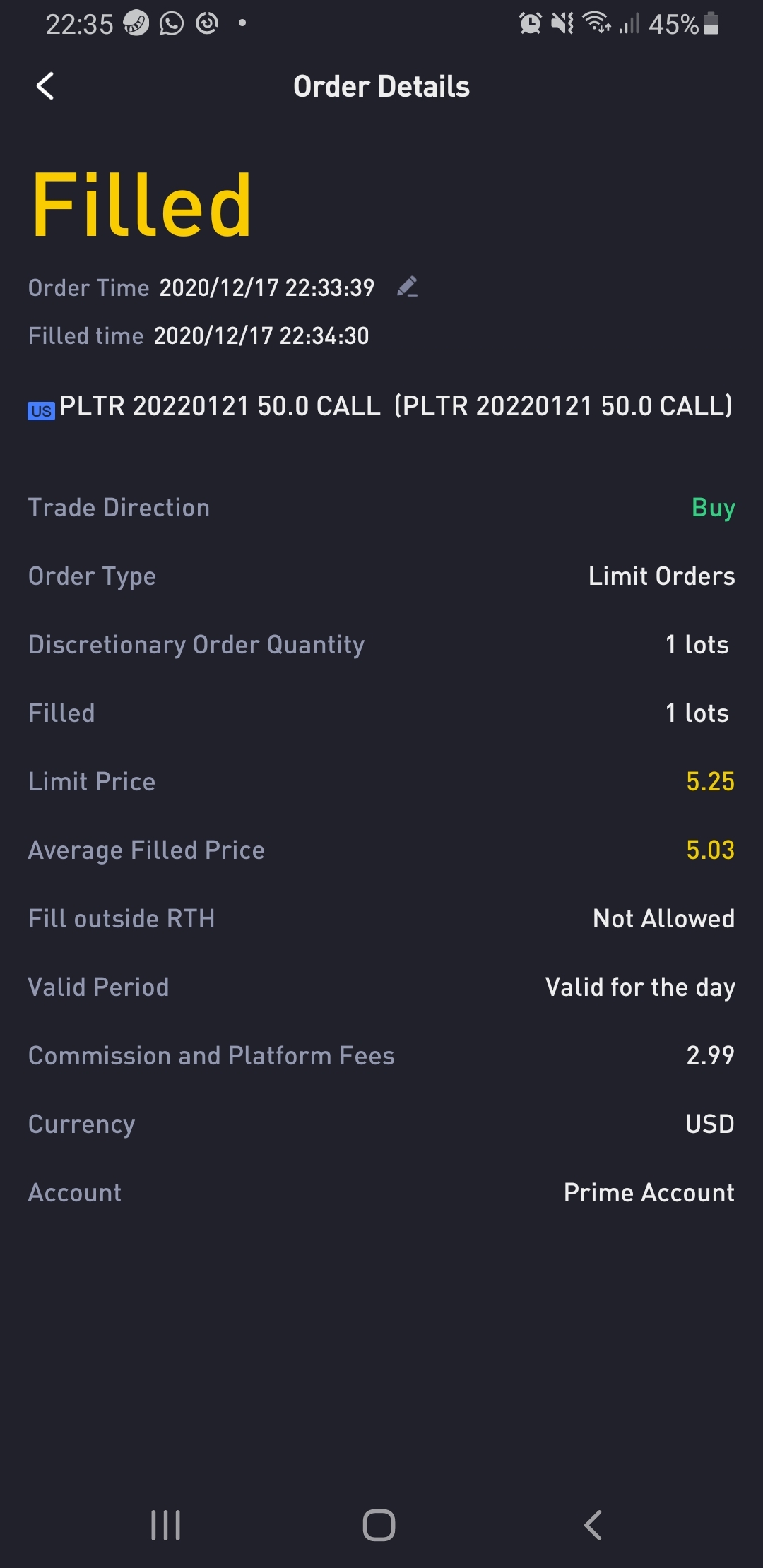Tap the Commission and Platform Fees row
The height and width of the screenshot is (1568, 763).
click(381, 1056)
